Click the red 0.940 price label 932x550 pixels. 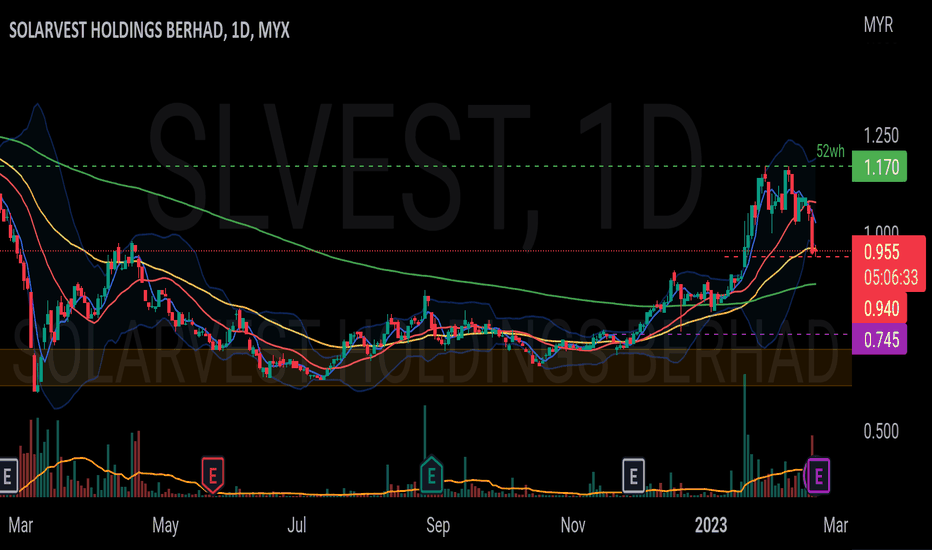[x=880, y=308]
